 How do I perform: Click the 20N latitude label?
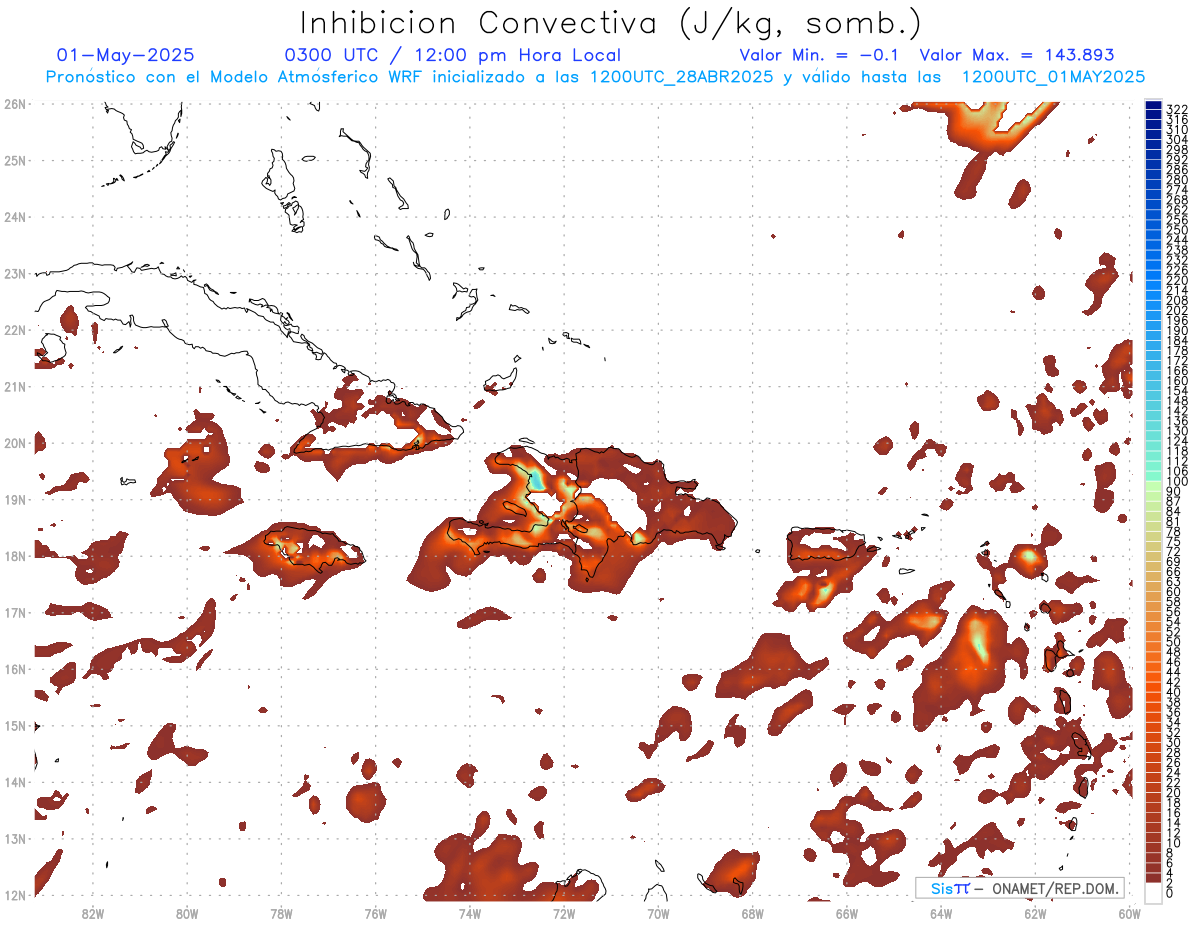pos(15,443)
